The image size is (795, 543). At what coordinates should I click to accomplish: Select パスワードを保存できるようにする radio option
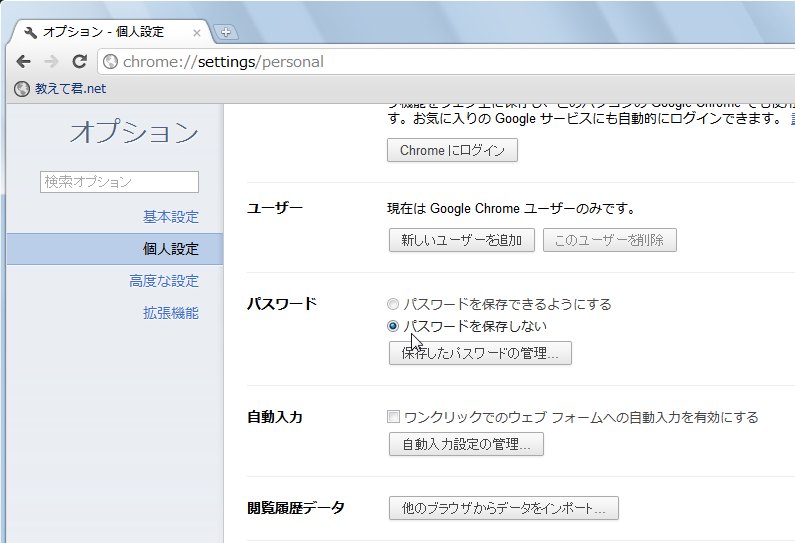click(392, 304)
